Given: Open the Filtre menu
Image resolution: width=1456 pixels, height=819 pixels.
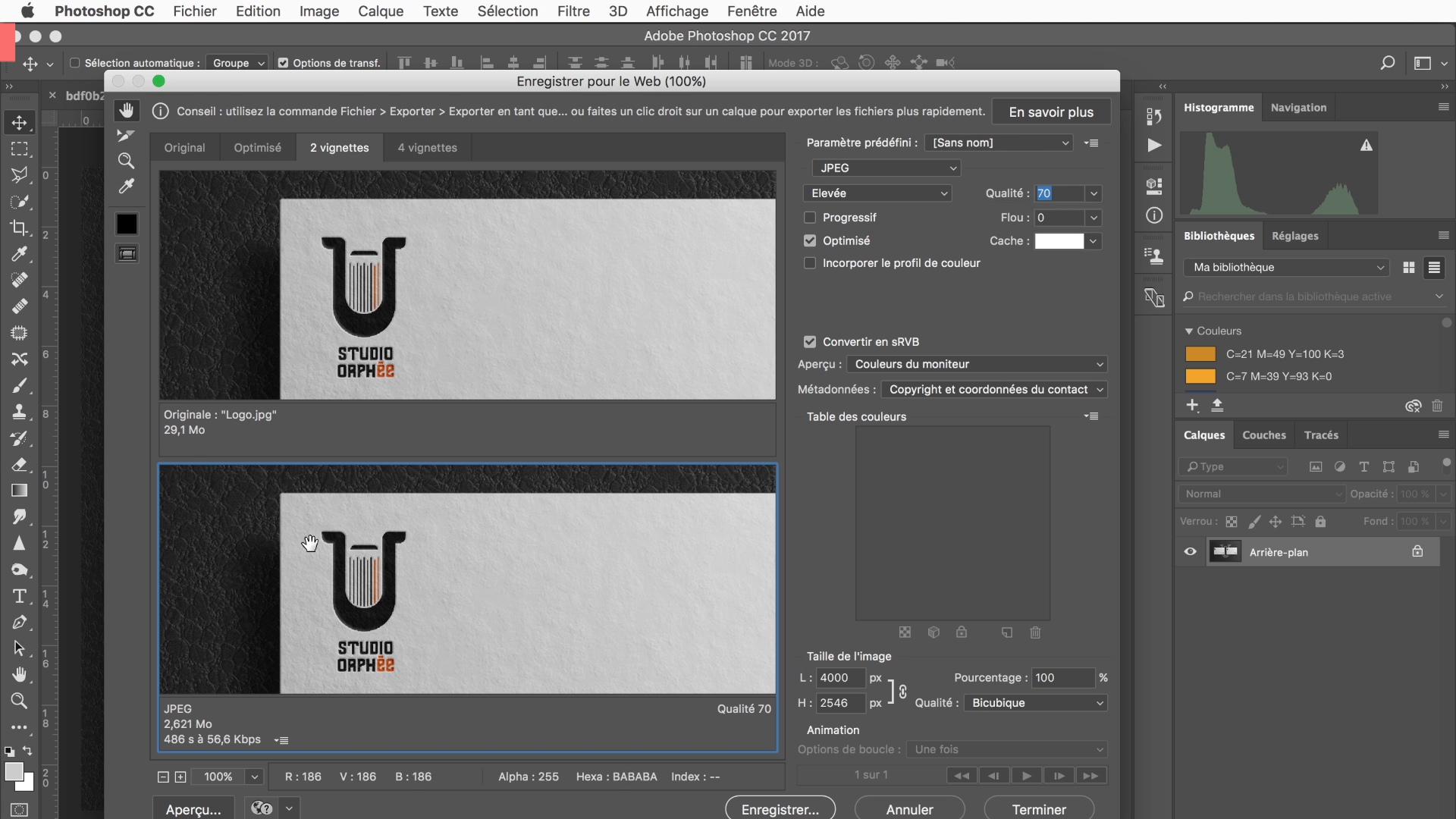Looking at the screenshot, I should 573,11.
